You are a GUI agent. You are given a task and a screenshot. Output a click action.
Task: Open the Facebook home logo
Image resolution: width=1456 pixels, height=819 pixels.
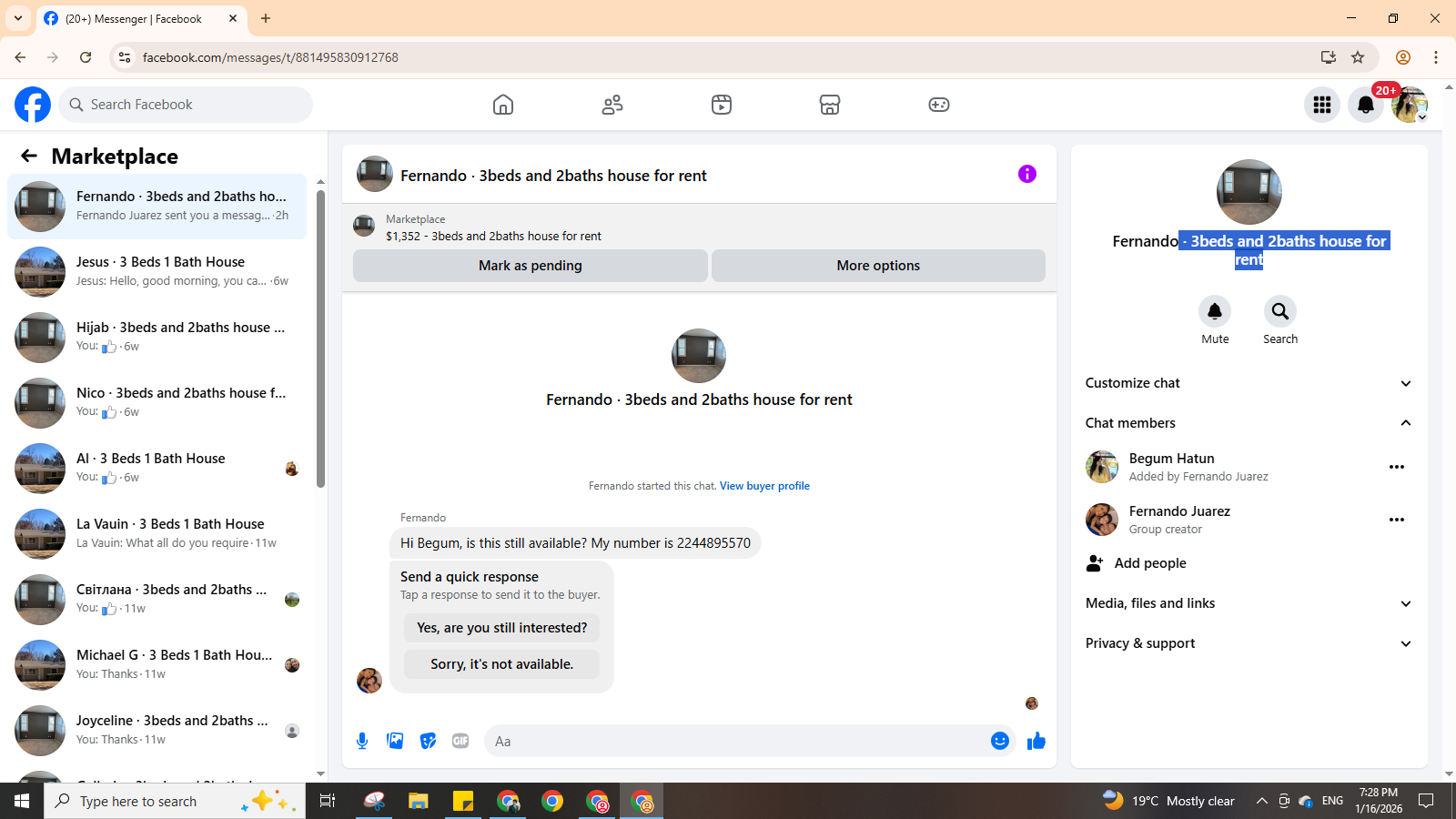(x=33, y=105)
